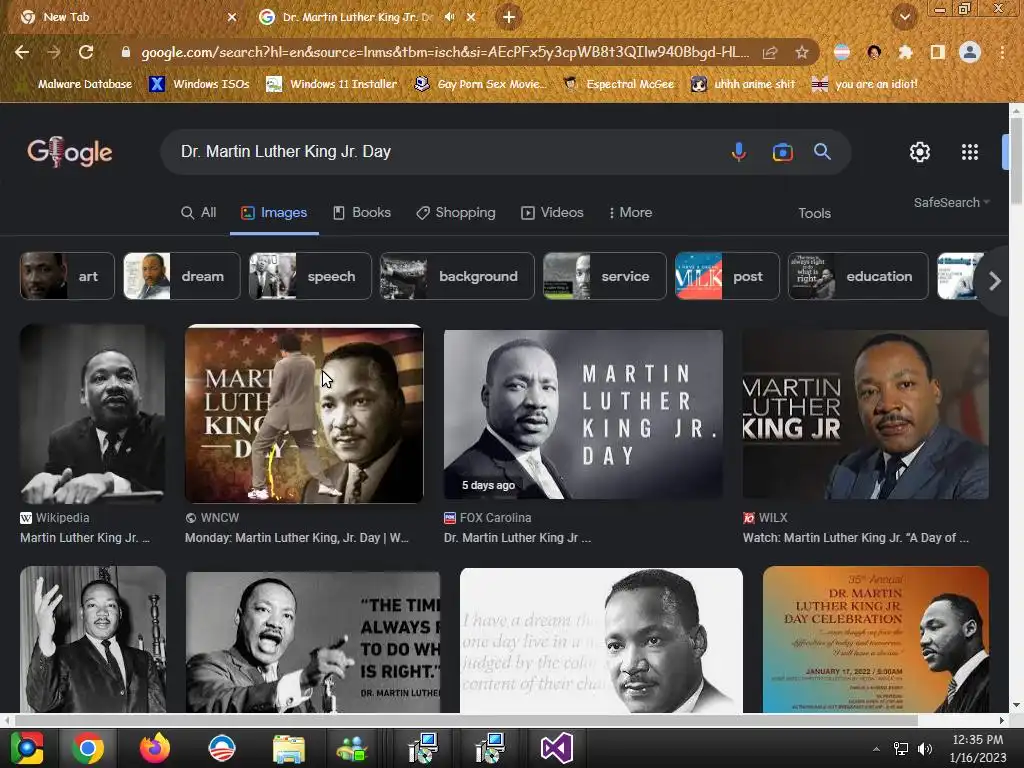Search by image with camera icon
This screenshot has height=768, width=1024.
(x=782, y=152)
